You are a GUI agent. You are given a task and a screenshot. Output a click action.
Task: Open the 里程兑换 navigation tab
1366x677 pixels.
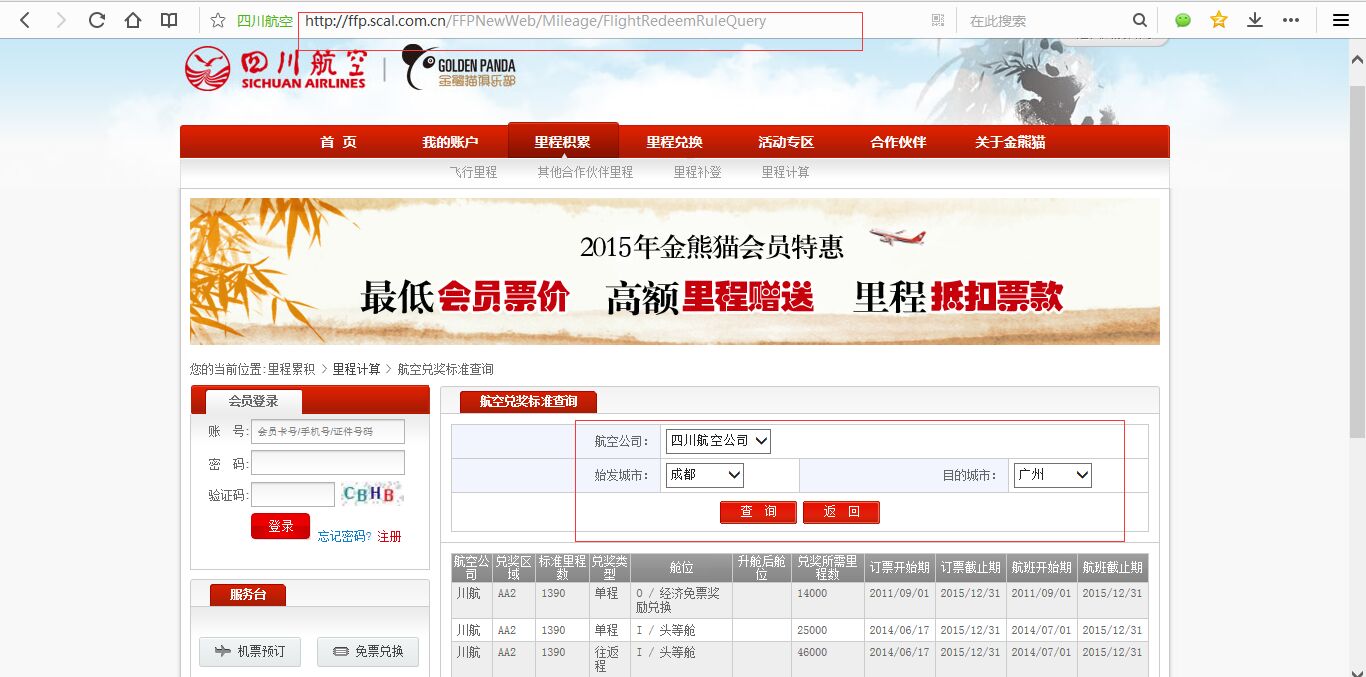pos(674,142)
